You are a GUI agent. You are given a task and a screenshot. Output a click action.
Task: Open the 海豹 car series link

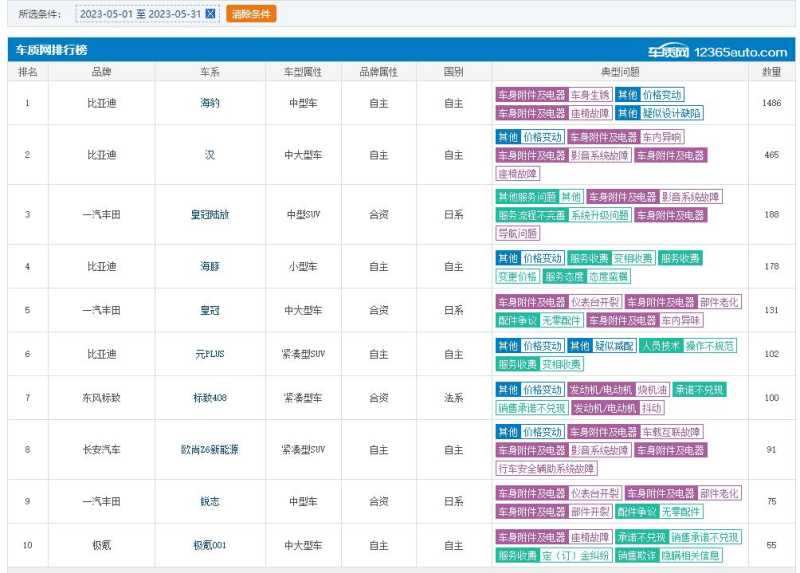210,103
